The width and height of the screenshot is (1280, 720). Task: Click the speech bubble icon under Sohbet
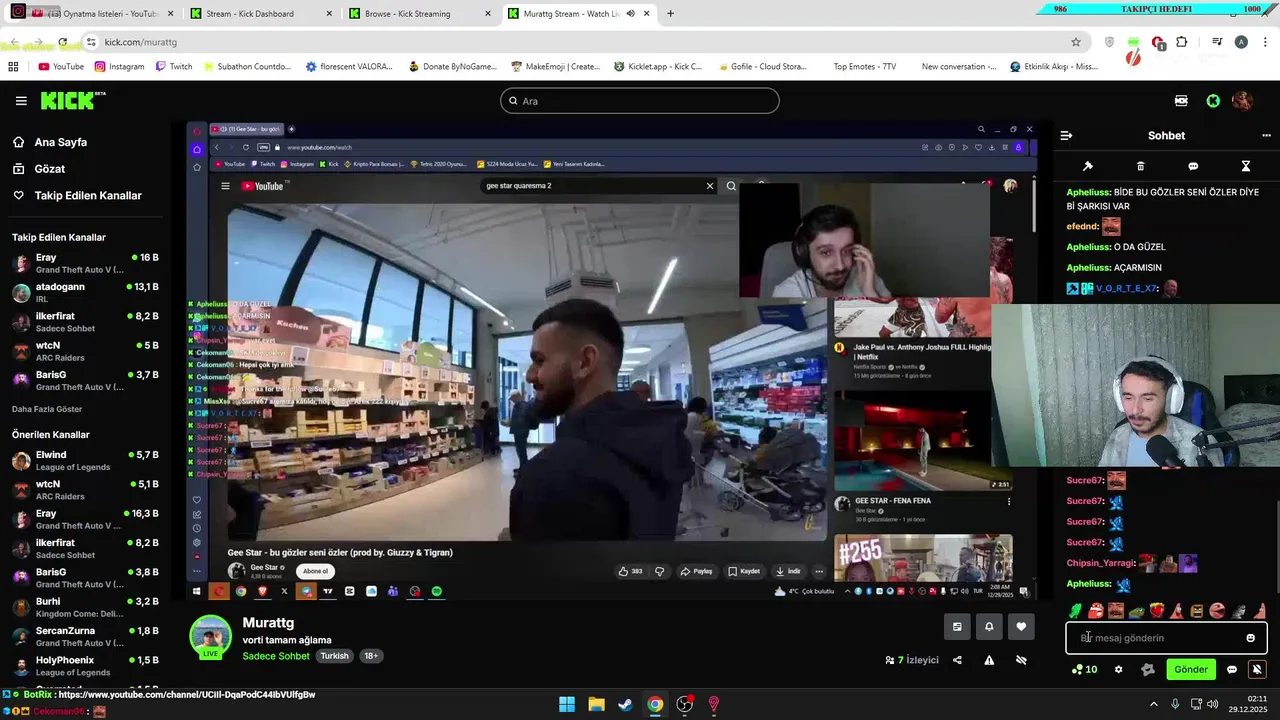tap(1193, 166)
